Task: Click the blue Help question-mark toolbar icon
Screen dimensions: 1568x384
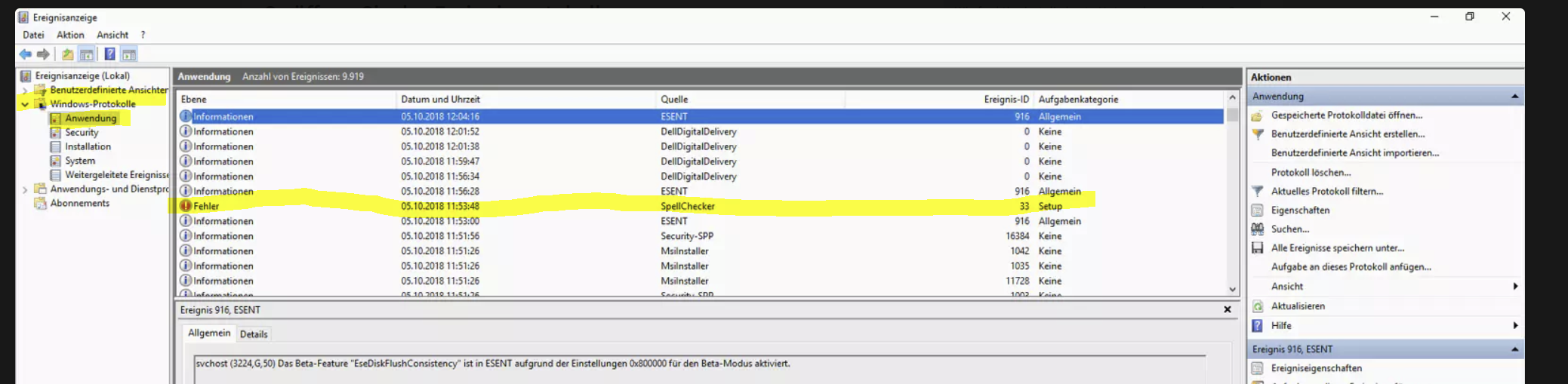Action: pyautogui.click(x=109, y=54)
